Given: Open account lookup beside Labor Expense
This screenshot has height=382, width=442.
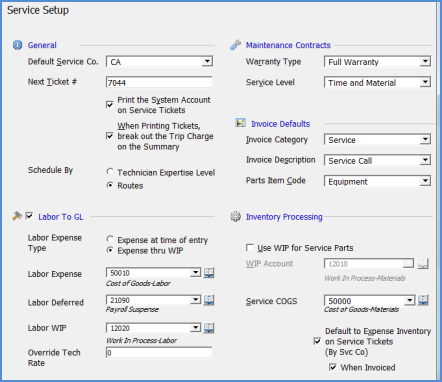Looking at the screenshot, I should (x=209, y=273).
